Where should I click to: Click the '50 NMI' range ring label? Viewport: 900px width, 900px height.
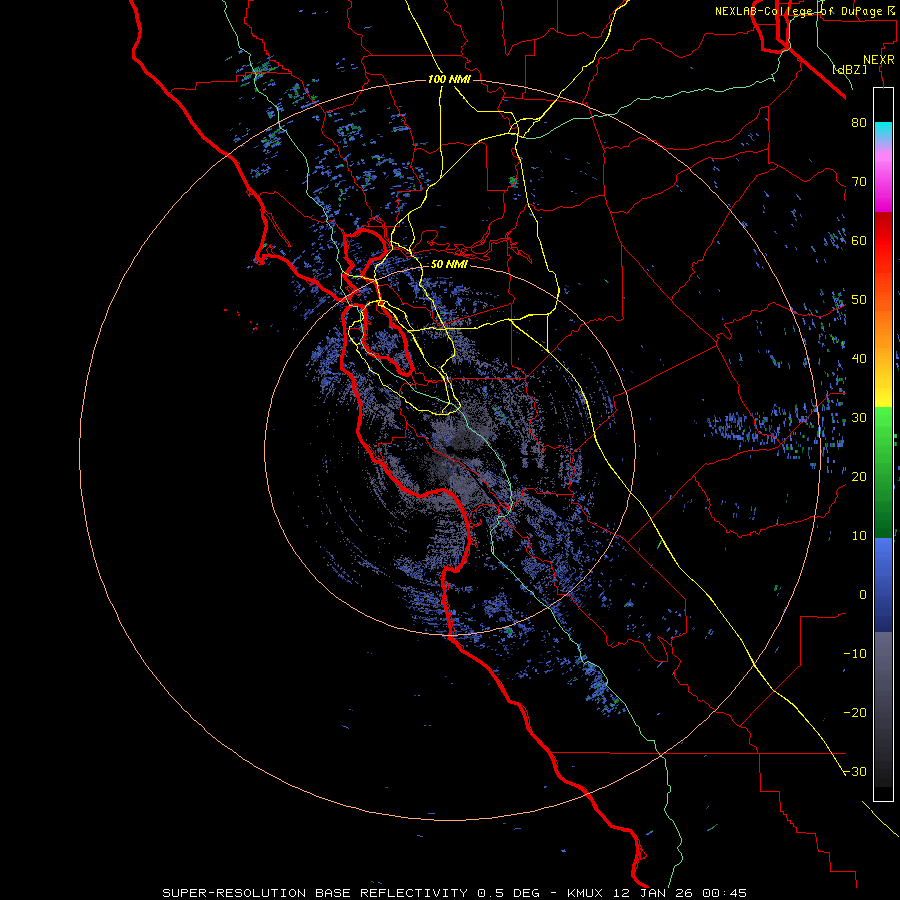click(x=449, y=264)
